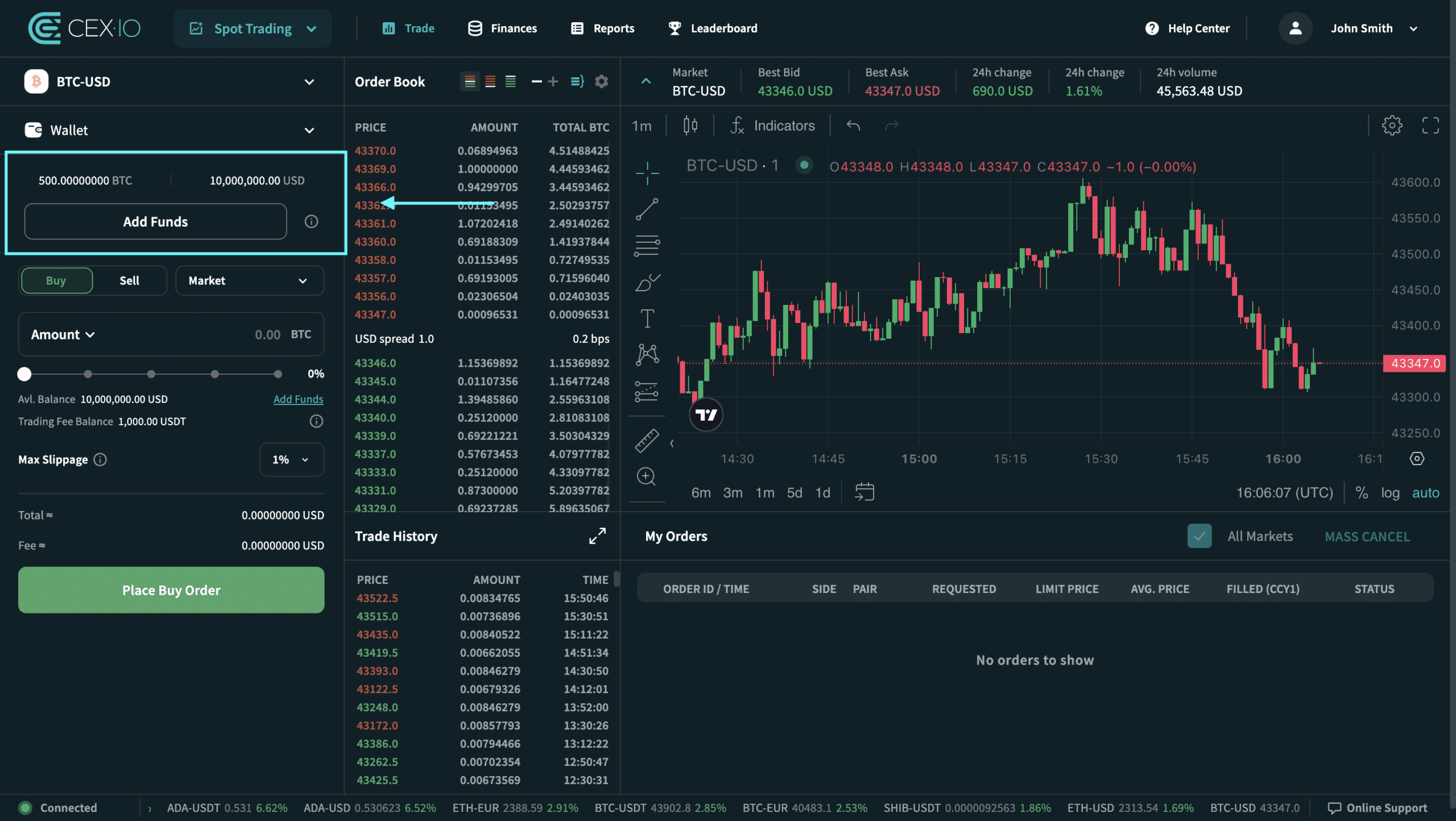1456x821 pixels.
Task: Select the crosshair cursor tool
Action: 647,173
